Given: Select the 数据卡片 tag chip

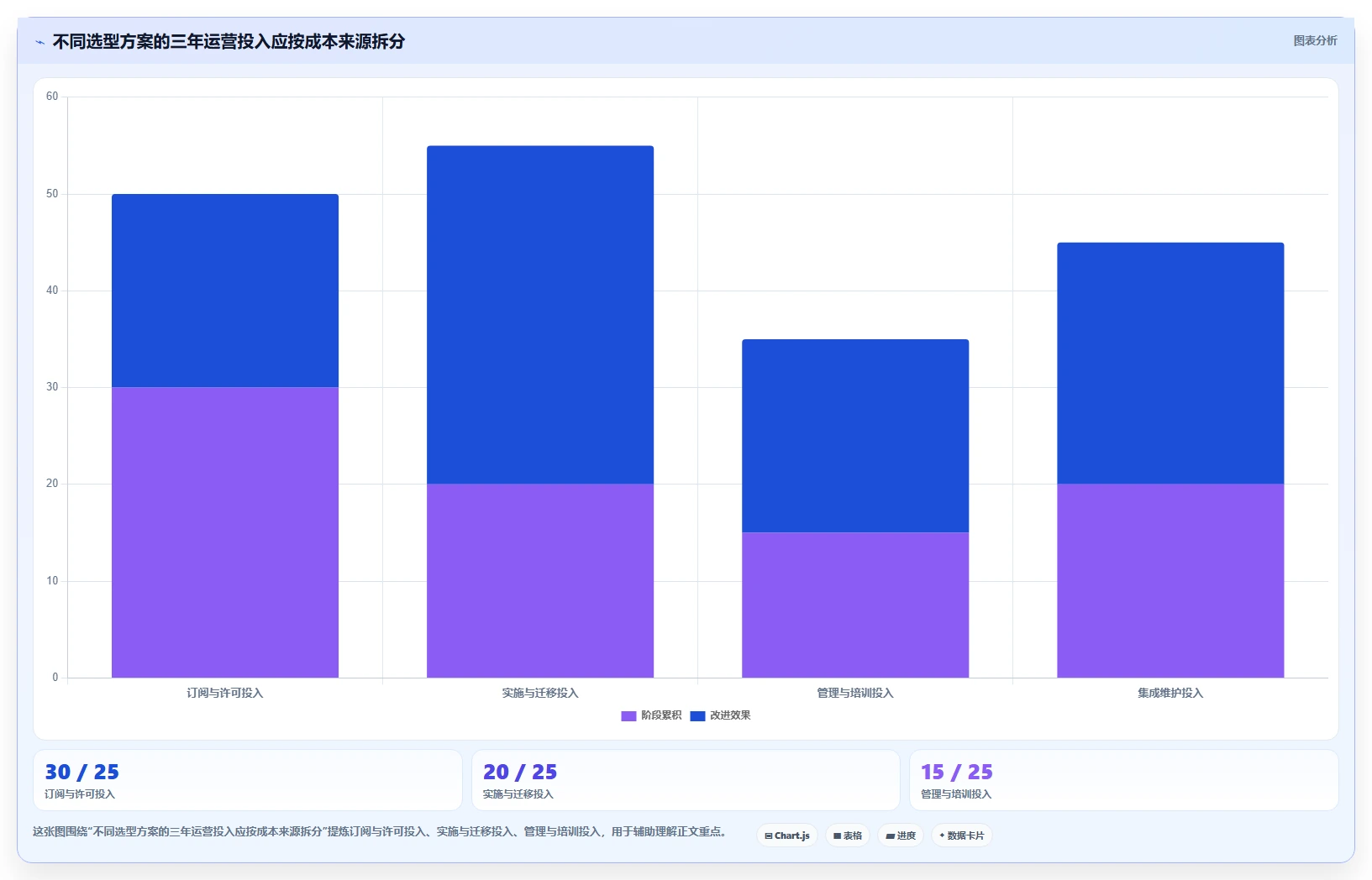Looking at the screenshot, I should point(962,835).
